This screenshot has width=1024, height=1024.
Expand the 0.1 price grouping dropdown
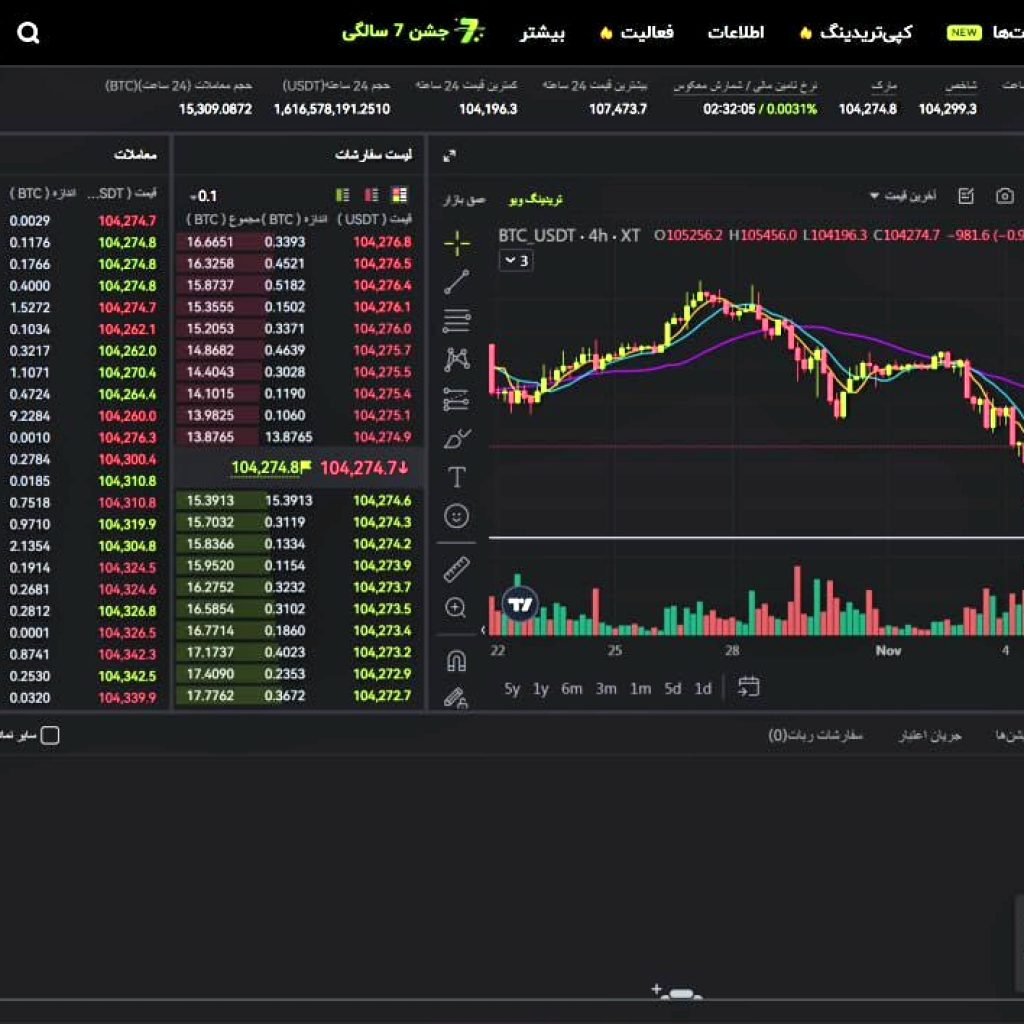point(202,196)
